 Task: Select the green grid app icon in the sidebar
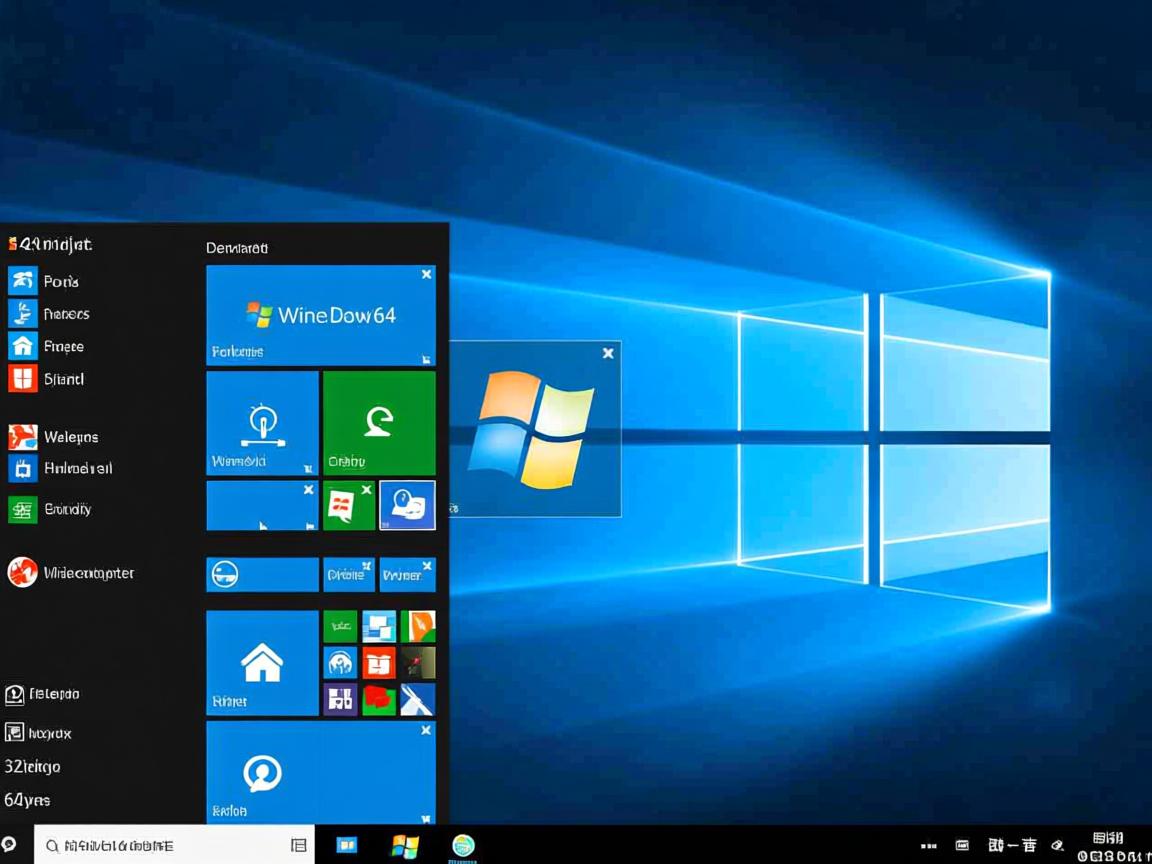pos(22,509)
